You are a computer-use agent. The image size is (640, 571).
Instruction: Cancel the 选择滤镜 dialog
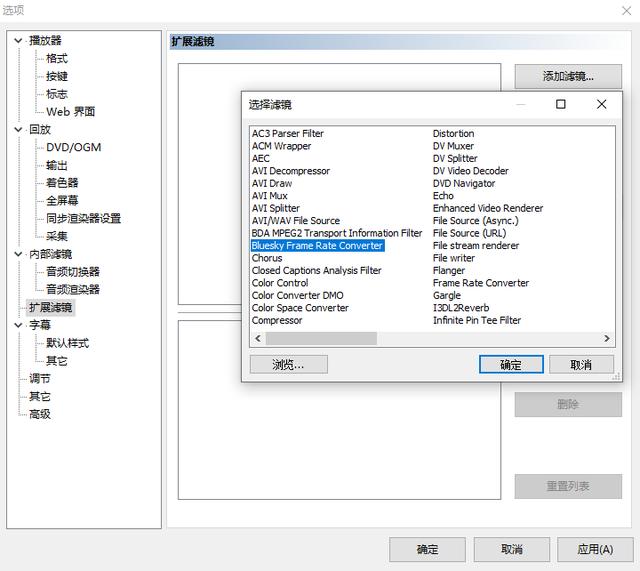coord(581,364)
